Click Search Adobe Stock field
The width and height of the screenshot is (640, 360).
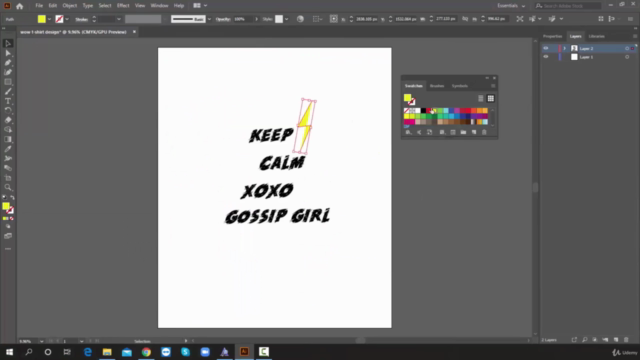coord(568,6)
